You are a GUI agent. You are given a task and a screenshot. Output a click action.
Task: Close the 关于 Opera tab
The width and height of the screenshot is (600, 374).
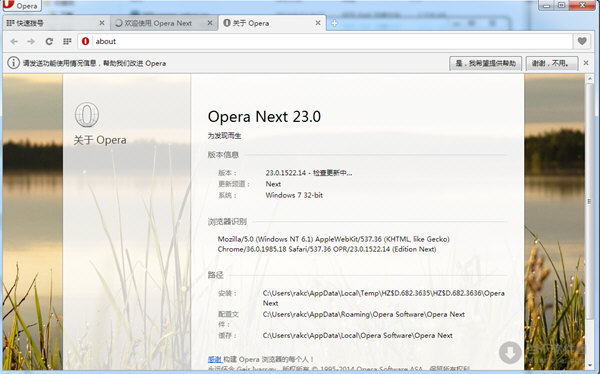(x=318, y=23)
